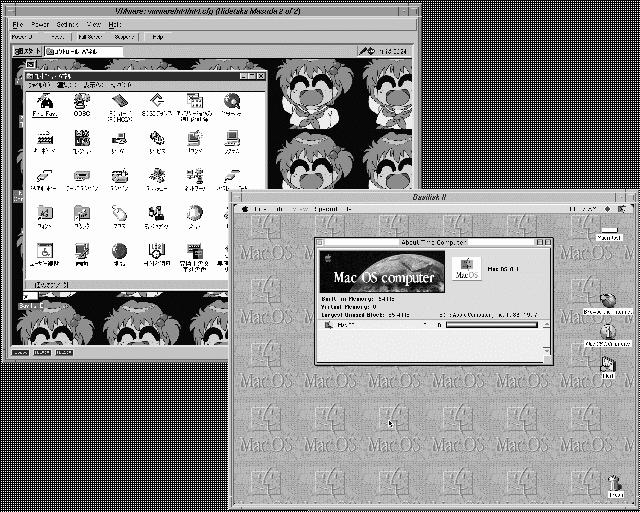This screenshot has width=640, height=512.
Task: Open the Apple menu in Basilisk II
Action: [x=245, y=209]
